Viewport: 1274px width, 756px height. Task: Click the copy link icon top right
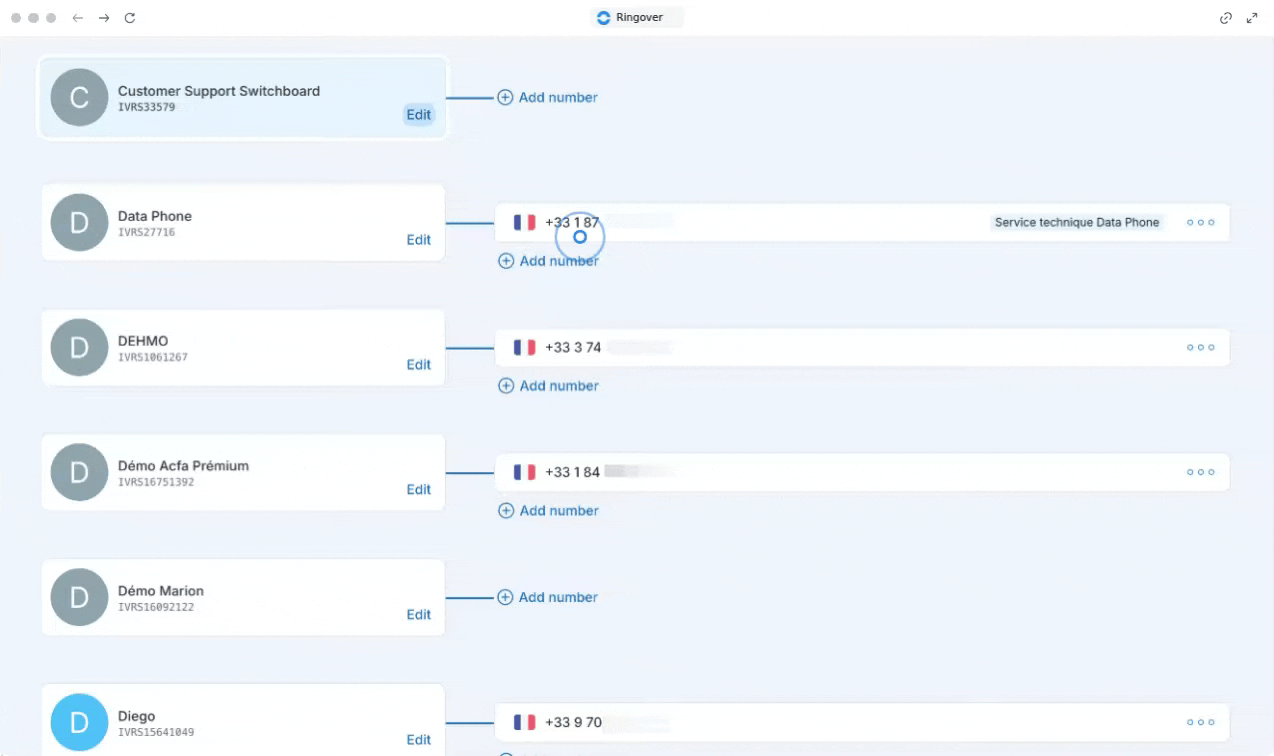[1226, 18]
